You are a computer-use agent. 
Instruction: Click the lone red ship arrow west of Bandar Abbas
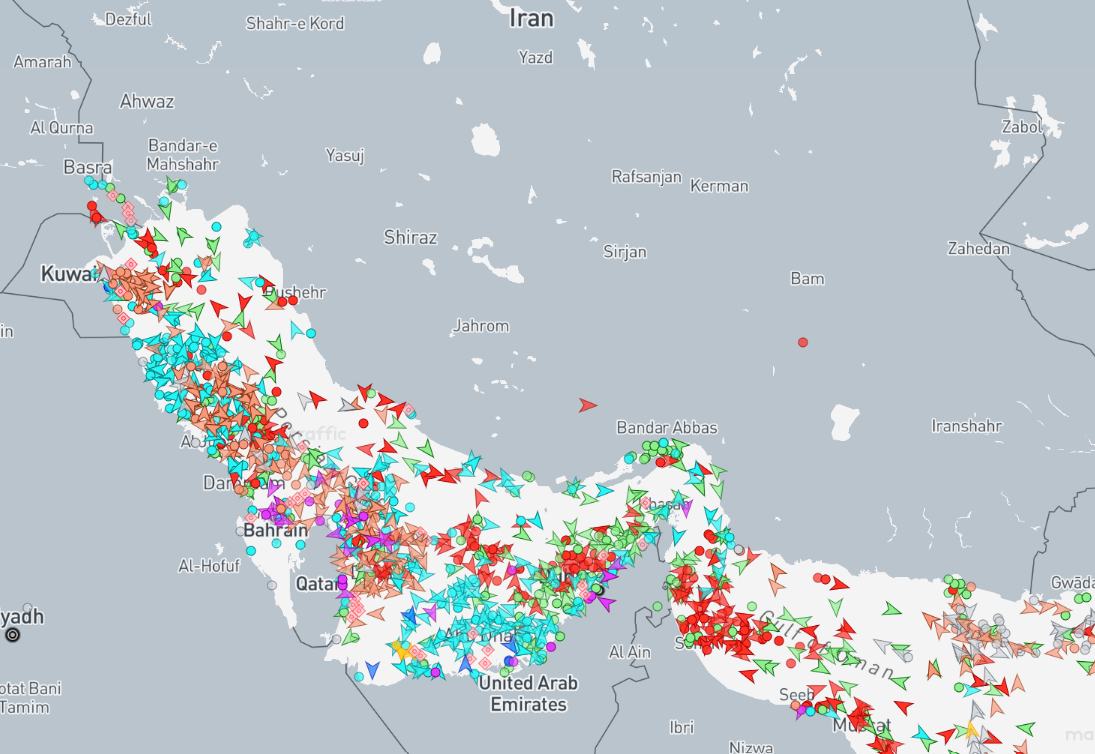[x=588, y=405]
